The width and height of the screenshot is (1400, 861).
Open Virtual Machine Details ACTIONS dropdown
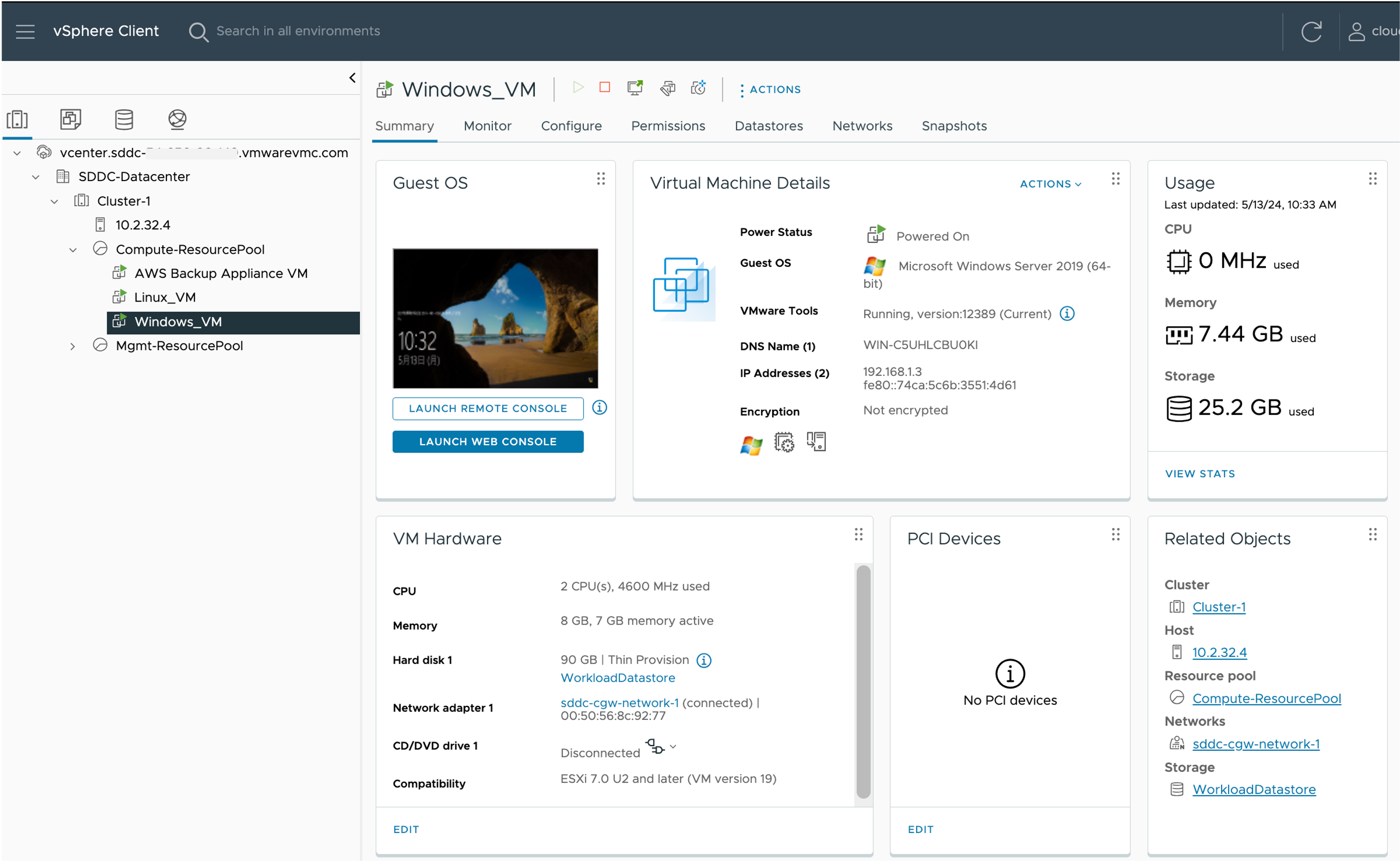(1050, 184)
